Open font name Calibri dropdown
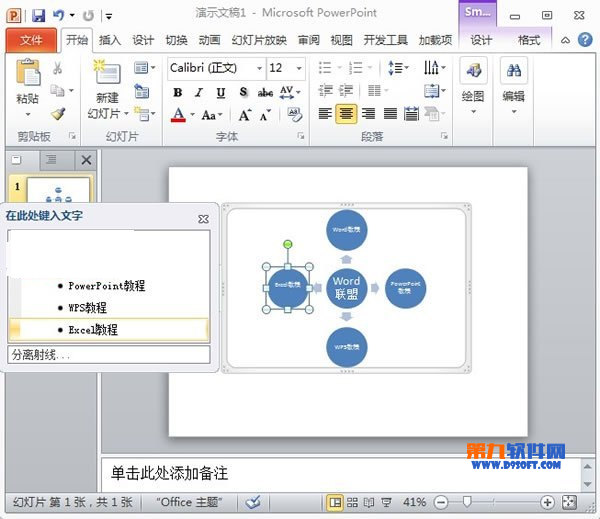 [259, 68]
